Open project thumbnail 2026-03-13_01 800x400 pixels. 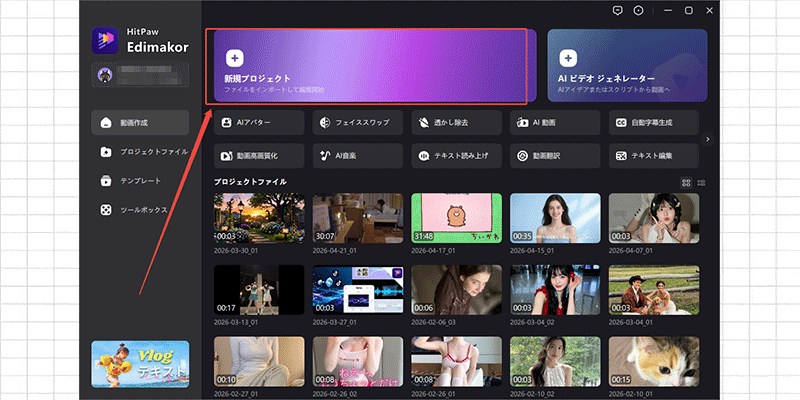click(259, 290)
